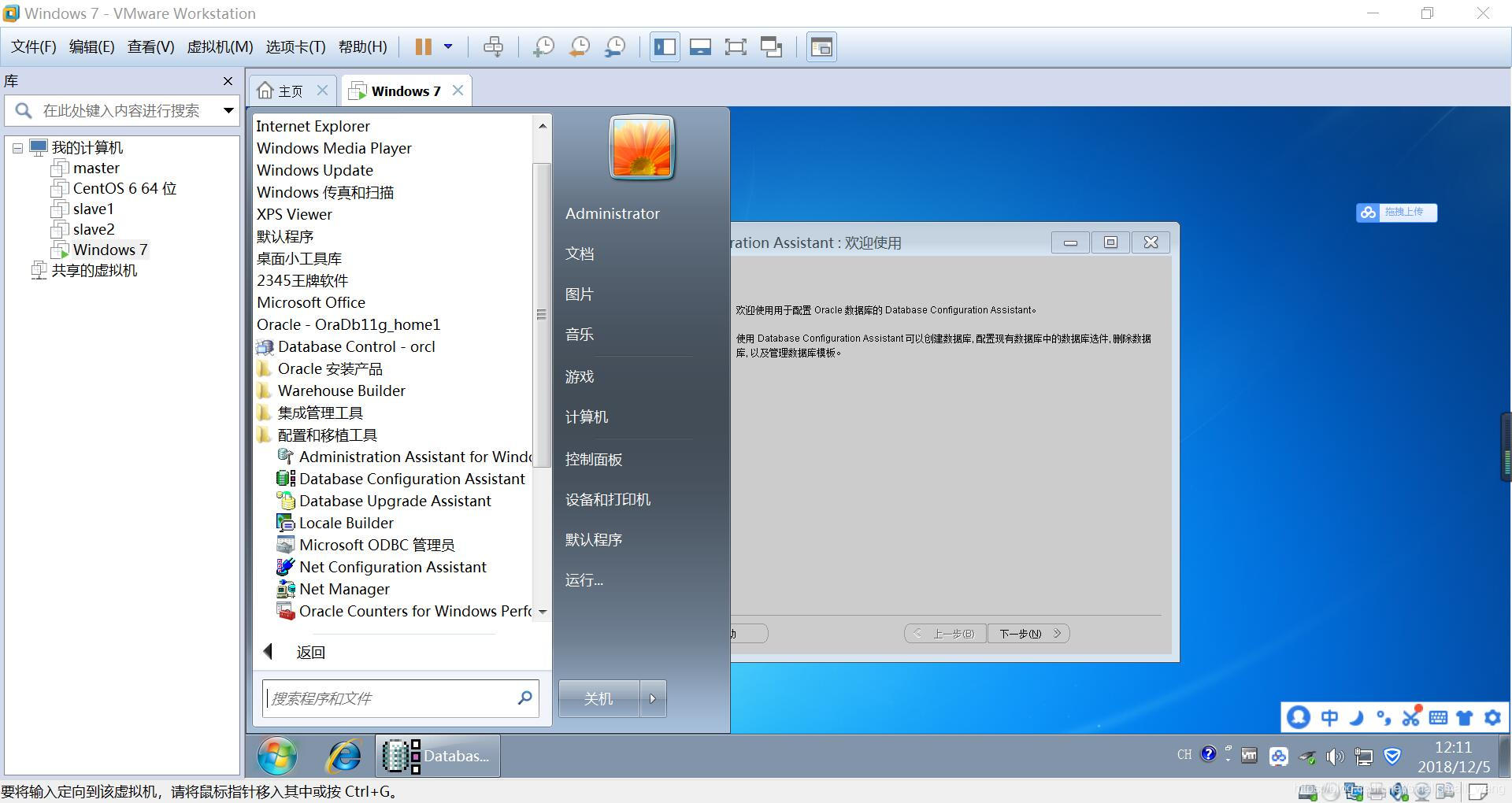Click the Unity mode toolbar icon
Viewport: 1512px width, 803px height.
pyautogui.click(x=771, y=47)
